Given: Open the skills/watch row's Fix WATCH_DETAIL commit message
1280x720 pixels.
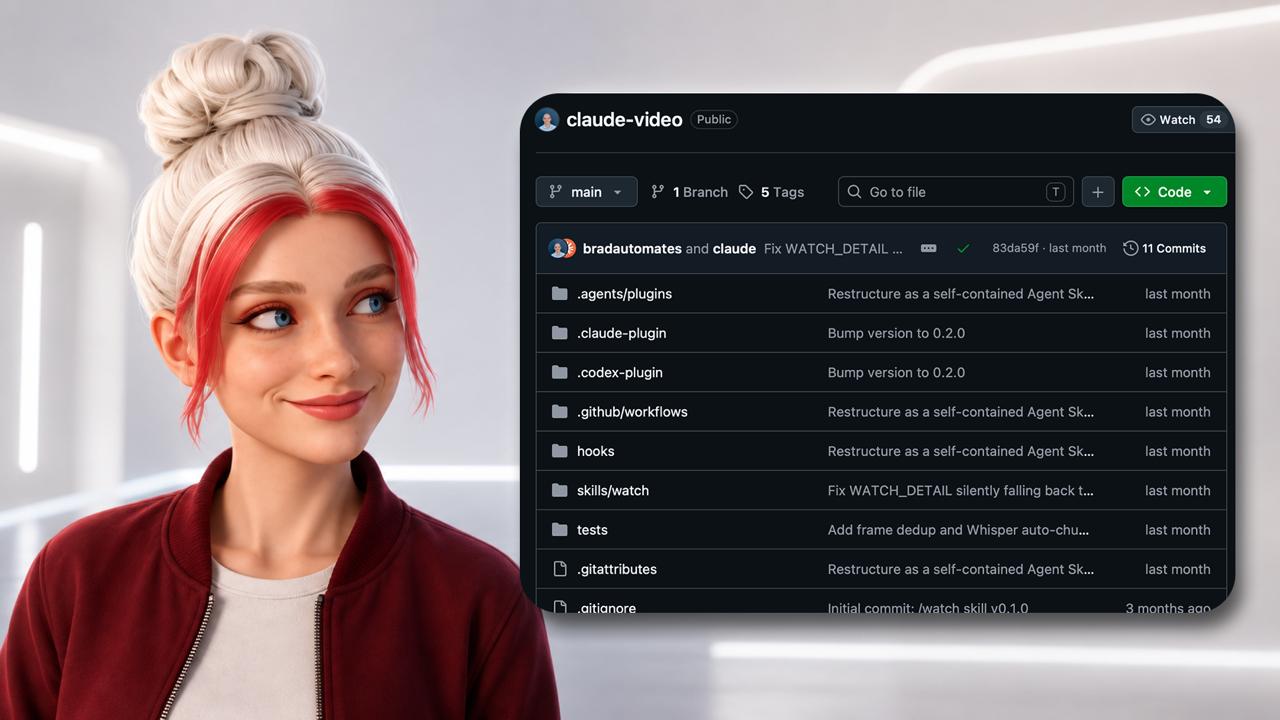Looking at the screenshot, I should (x=961, y=490).
